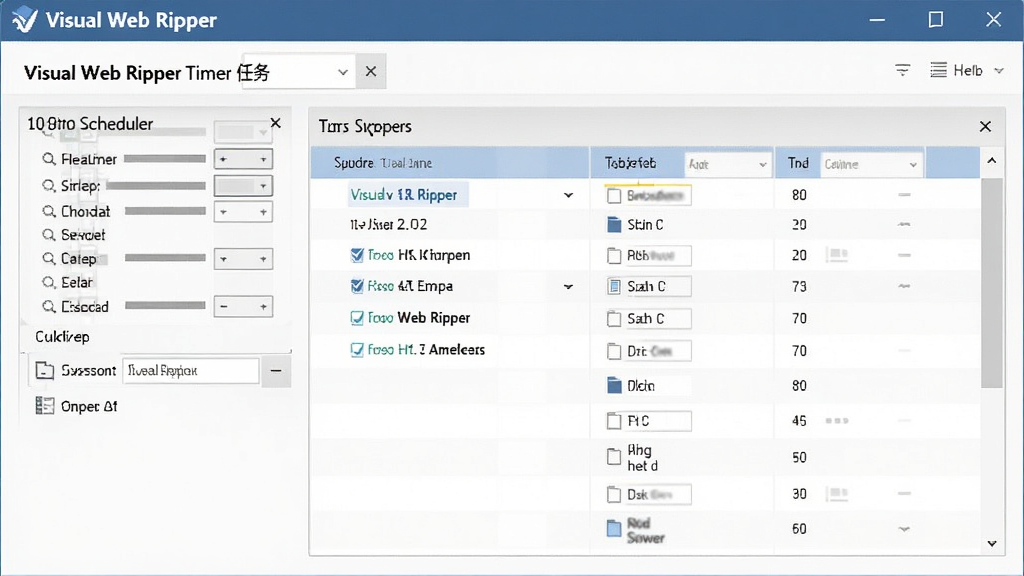The image size is (1024, 576).
Task: Click the Onper At list icon
Action: click(44, 406)
